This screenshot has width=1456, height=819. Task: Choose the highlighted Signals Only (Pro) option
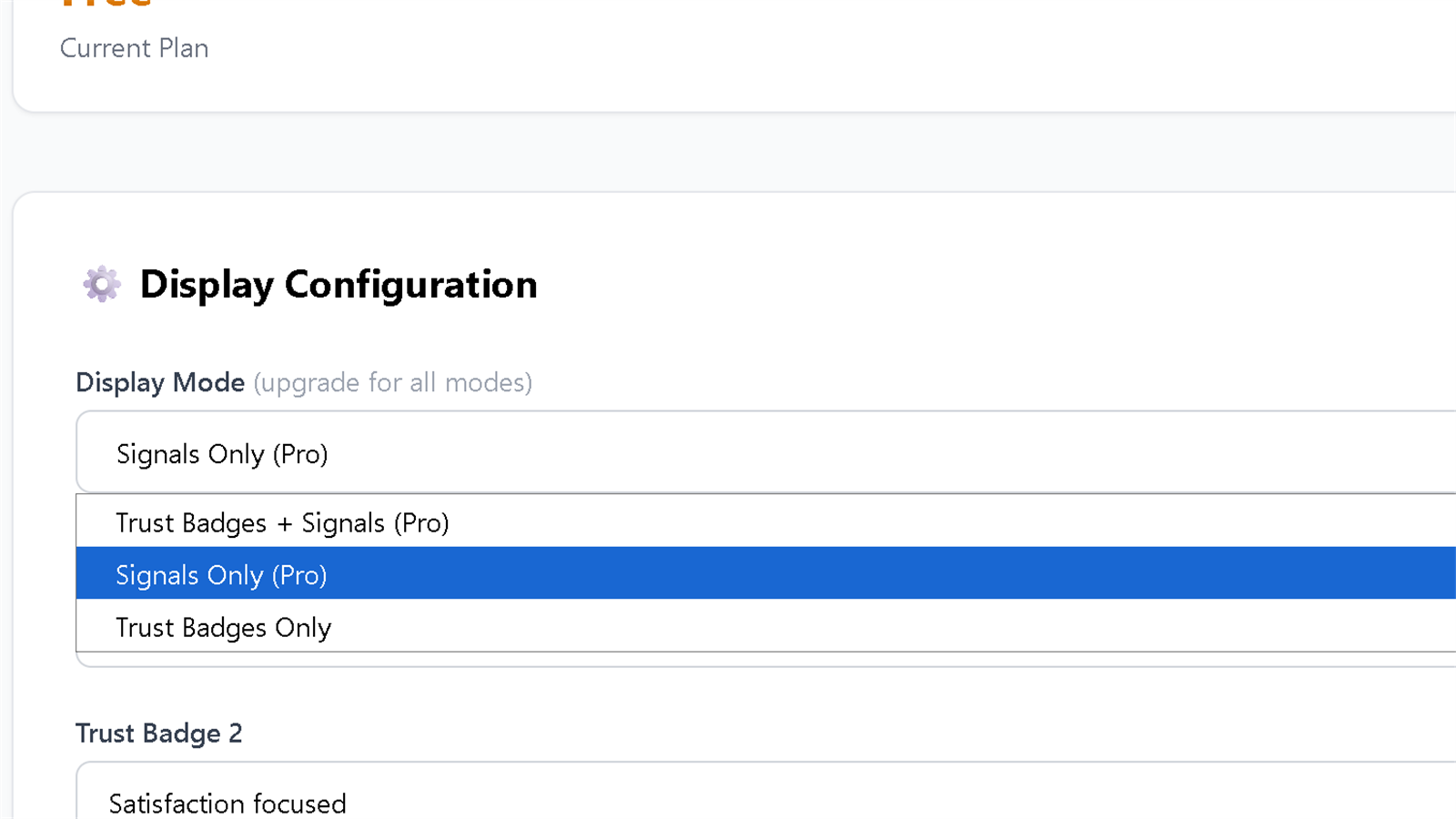[x=766, y=574]
